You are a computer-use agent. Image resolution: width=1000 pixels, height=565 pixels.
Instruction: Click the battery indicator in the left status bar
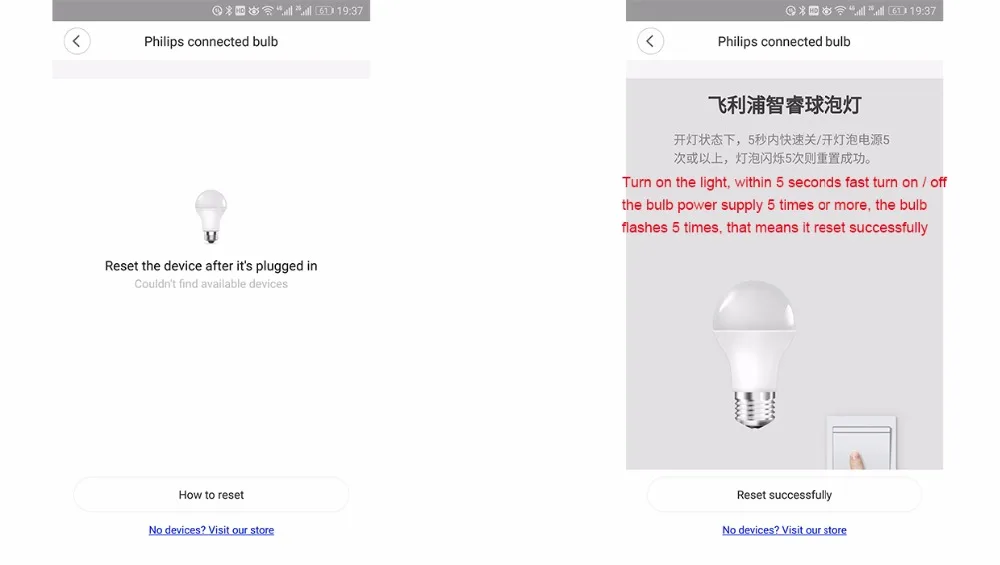[x=325, y=11]
